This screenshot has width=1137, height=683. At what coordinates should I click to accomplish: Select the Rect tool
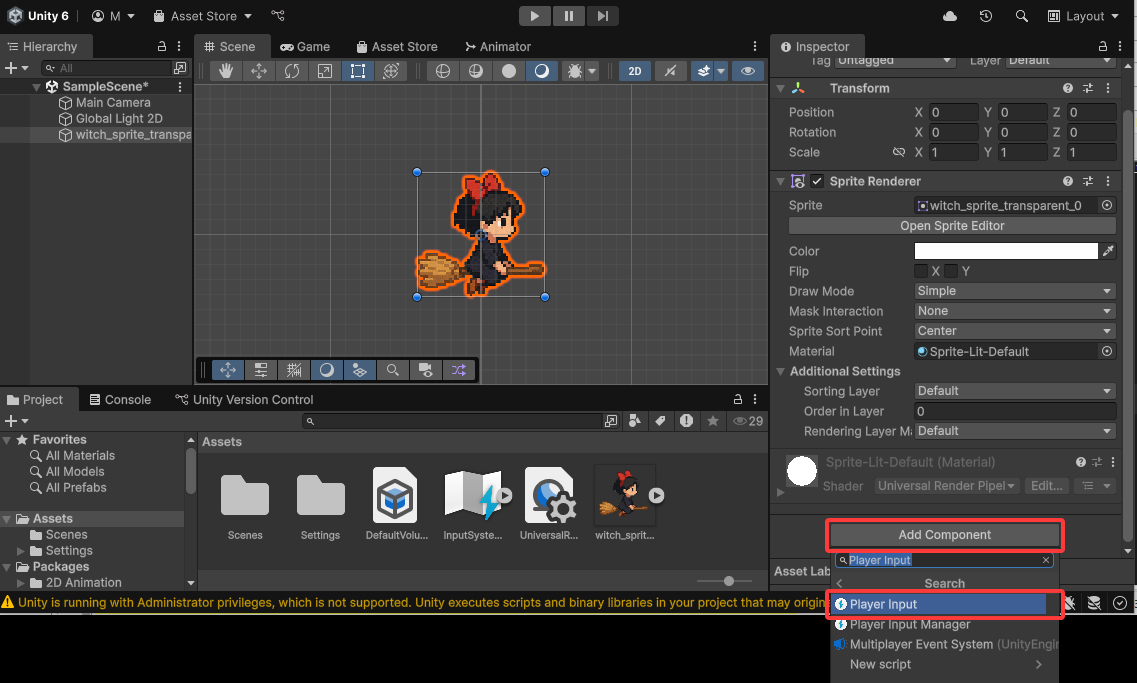coord(357,71)
